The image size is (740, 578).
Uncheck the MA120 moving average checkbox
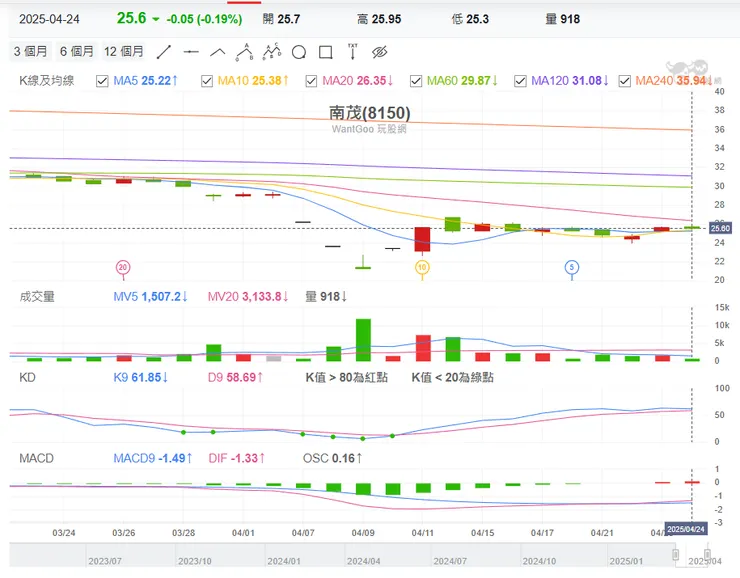coord(520,81)
